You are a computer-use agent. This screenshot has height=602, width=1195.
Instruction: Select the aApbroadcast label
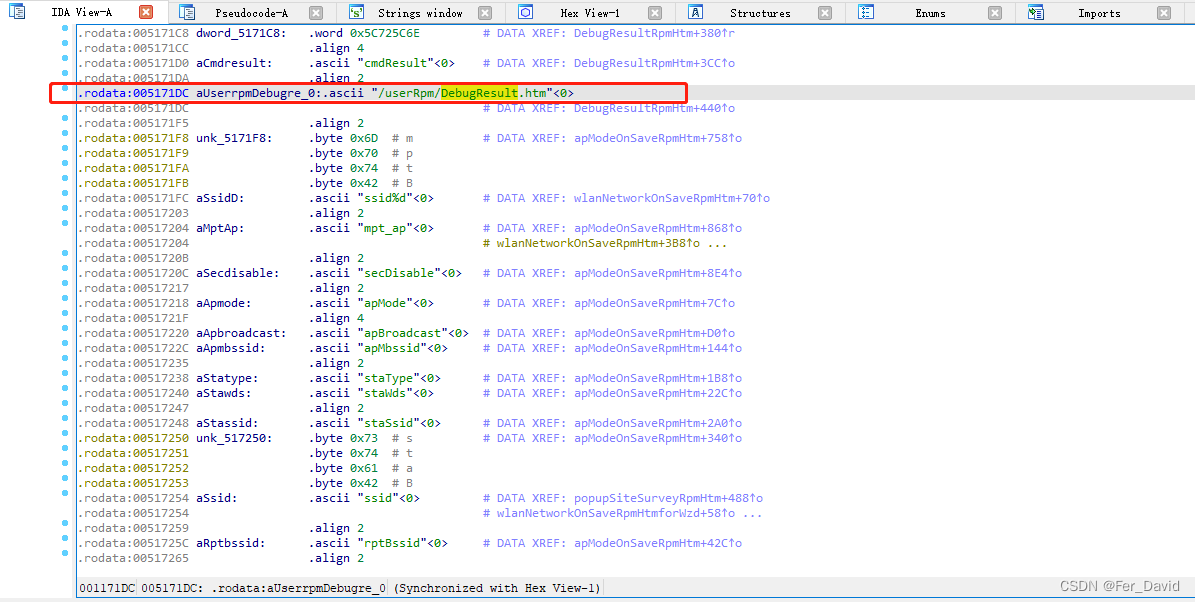pos(241,333)
